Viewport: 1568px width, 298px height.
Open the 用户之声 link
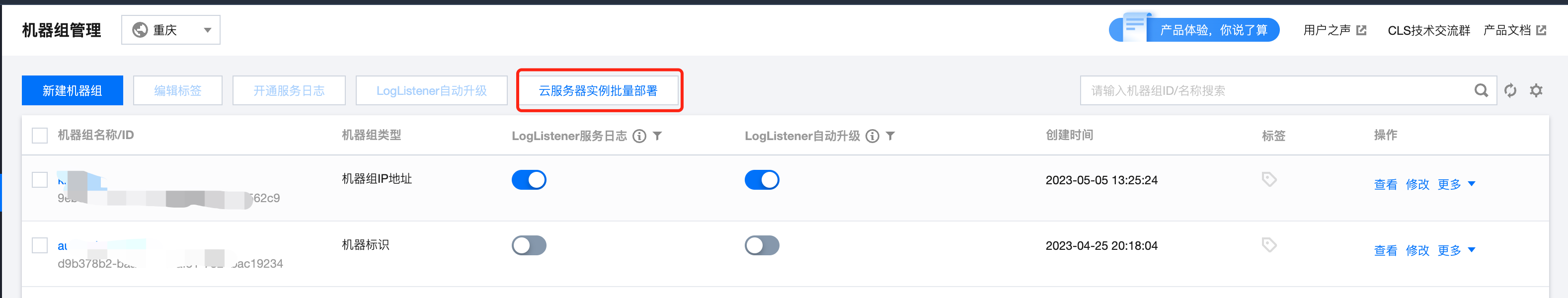tap(1335, 30)
